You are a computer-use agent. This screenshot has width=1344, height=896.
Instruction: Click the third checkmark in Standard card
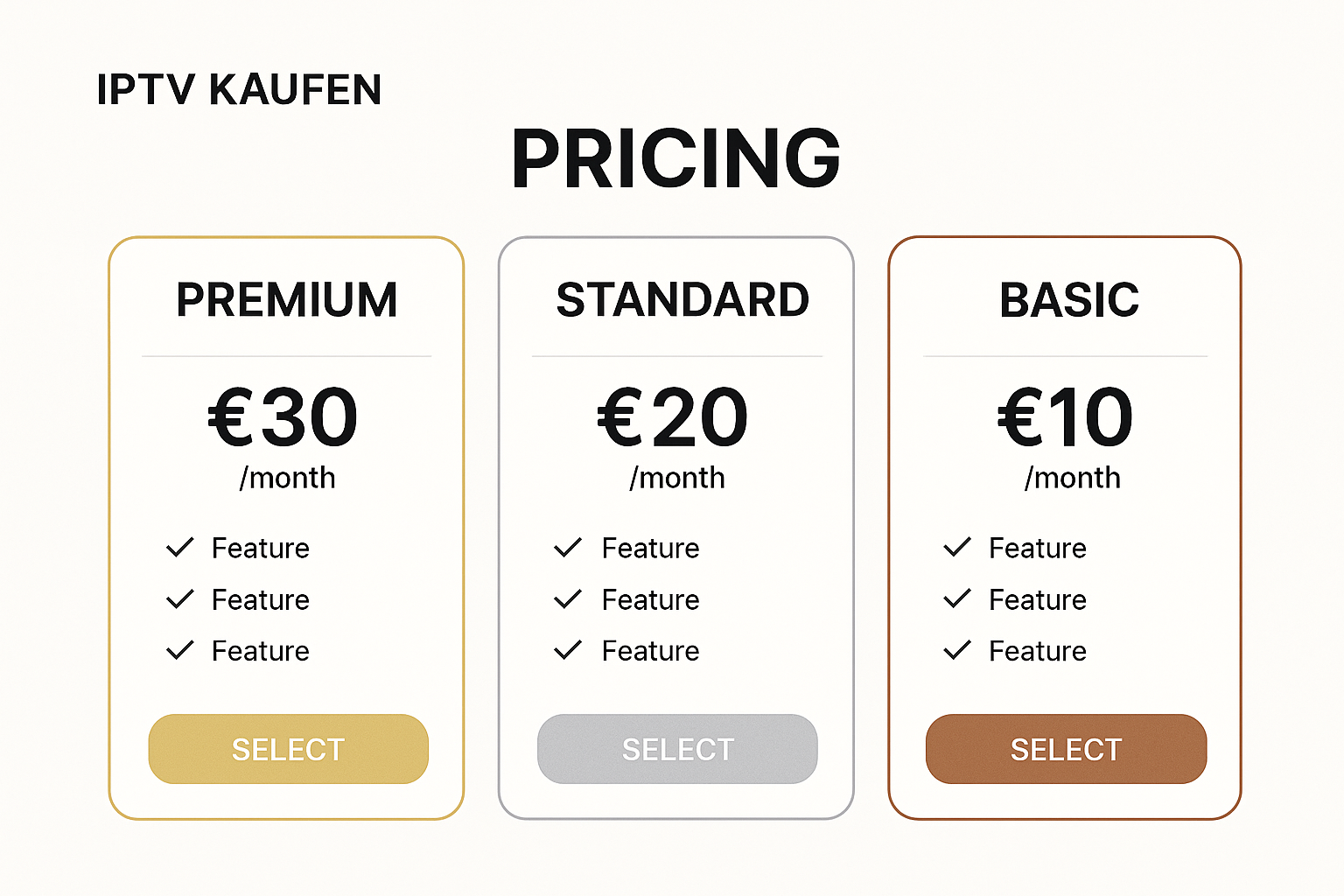(568, 650)
